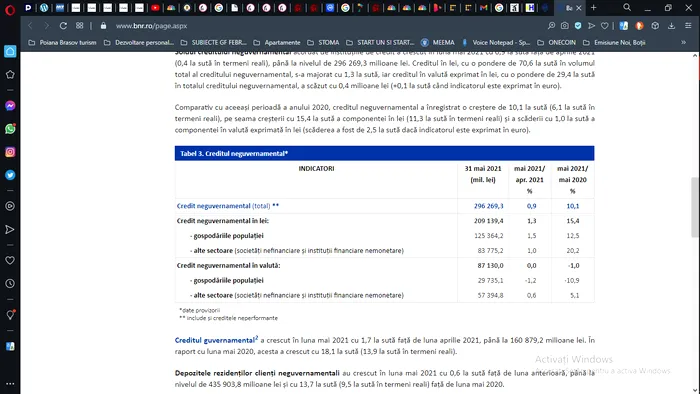Expand the Emisiune Noi, Boții bookmark folder
700x394 pixels.
614,42
